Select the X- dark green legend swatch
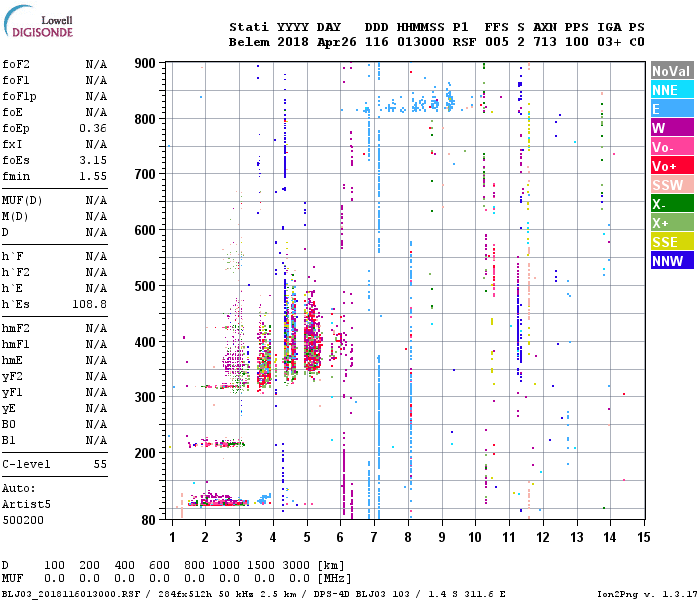Screen dimensions: 700x600 tap(672, 204)
